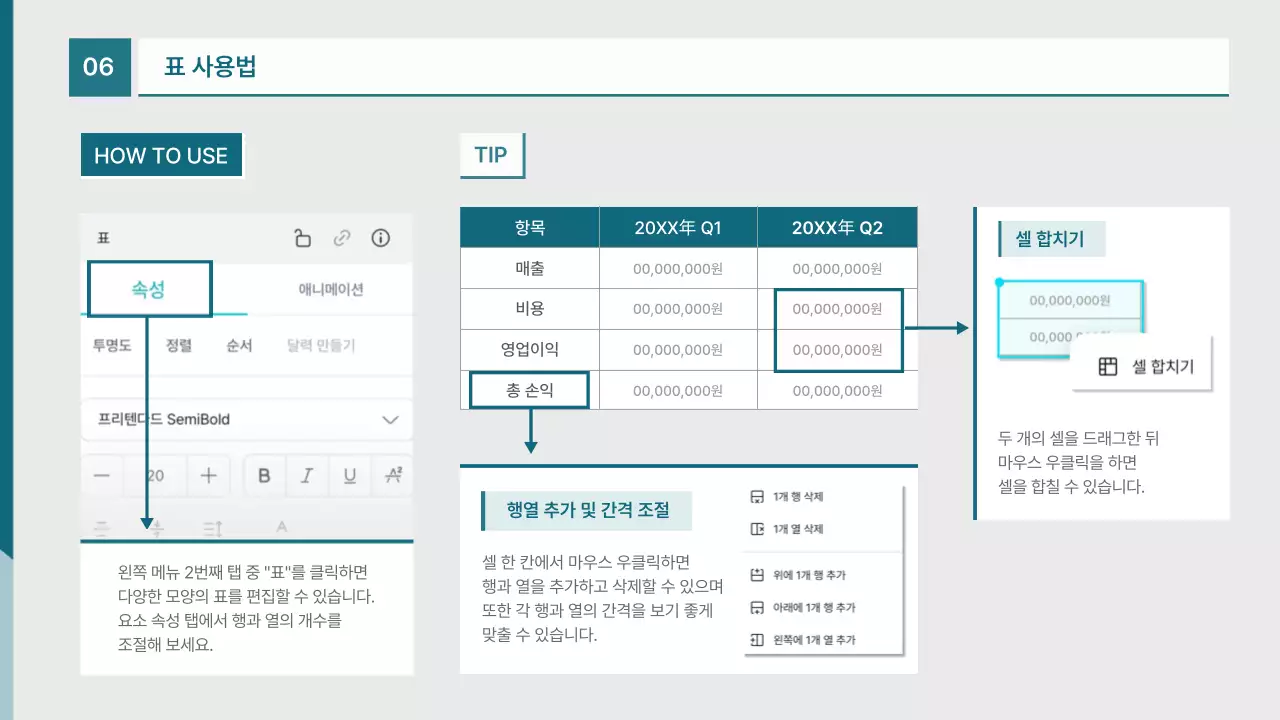The height and width of the screenshot is (720, 1280).
Task: Toggle bold formatting with the B button
Action: click(263, 476)
